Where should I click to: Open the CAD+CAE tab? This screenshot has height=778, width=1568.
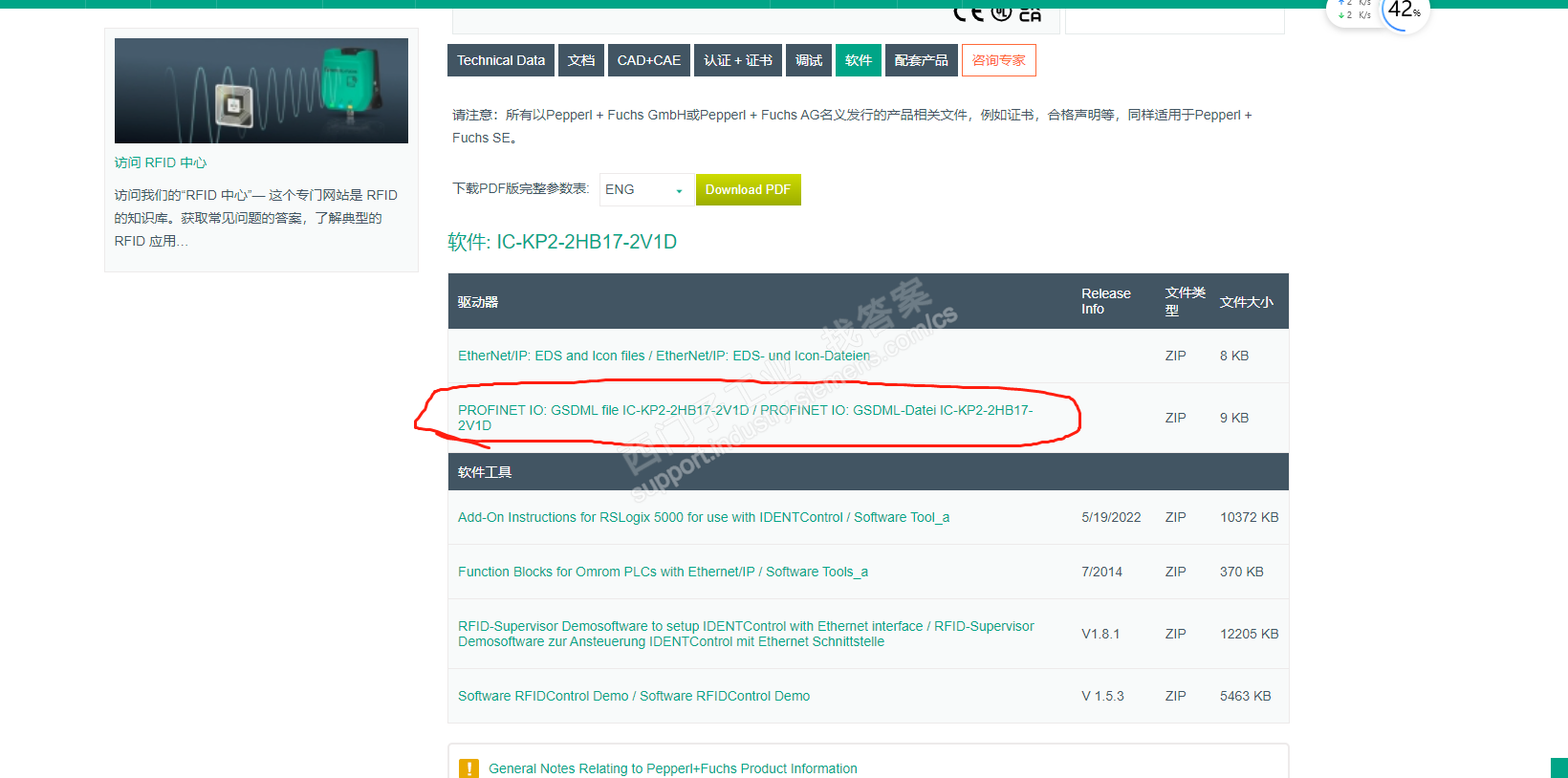click(x=649, y=60)
